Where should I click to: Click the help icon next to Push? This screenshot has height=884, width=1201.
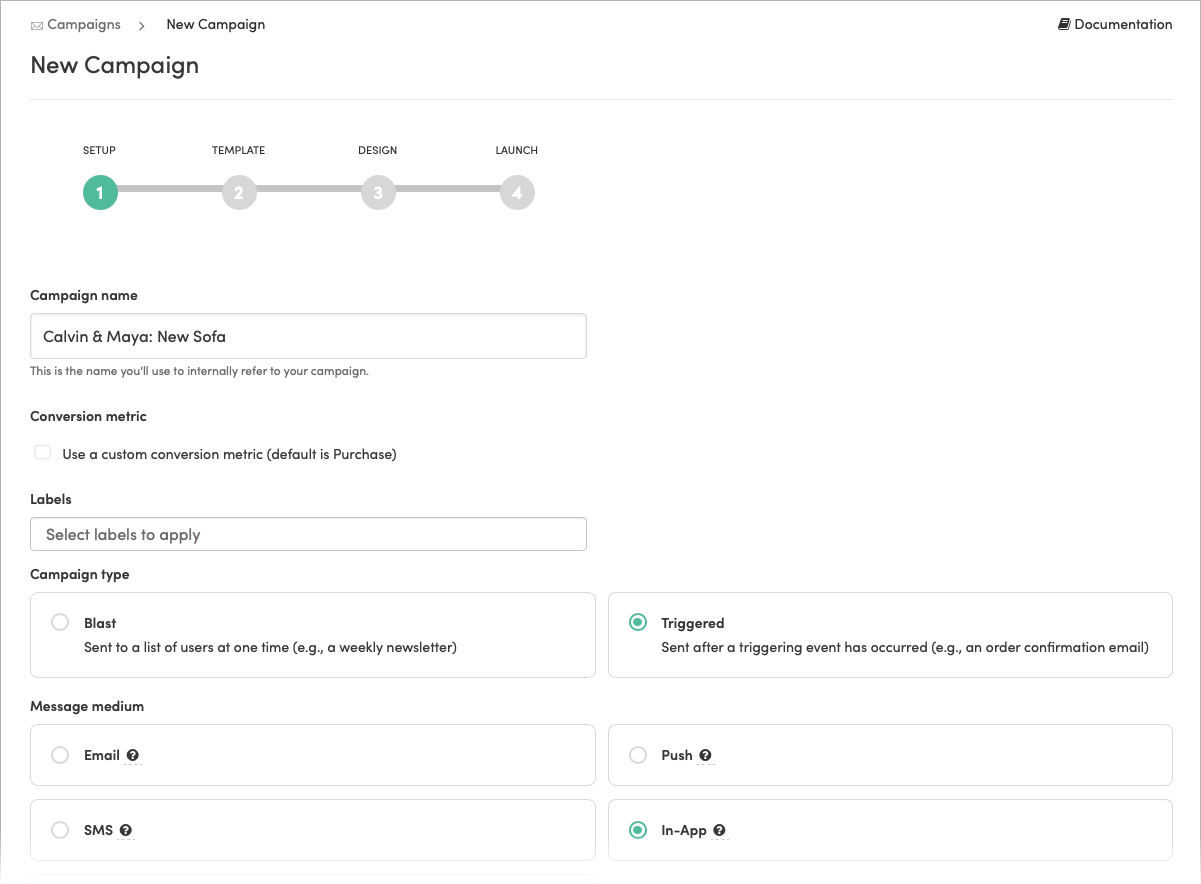[x=705, y=756]
